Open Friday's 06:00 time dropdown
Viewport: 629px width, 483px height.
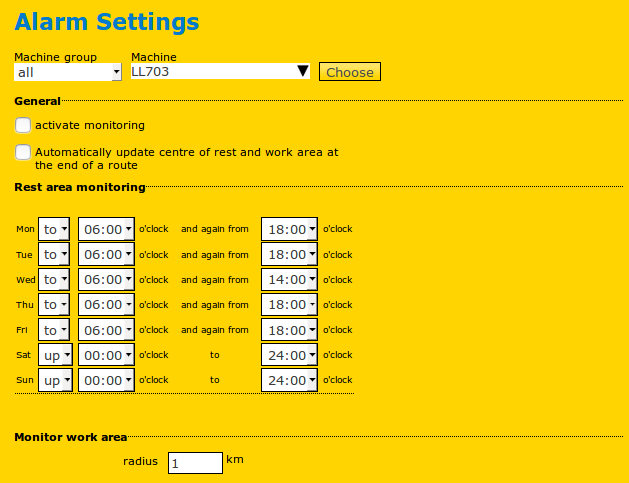tap(106, 330)
